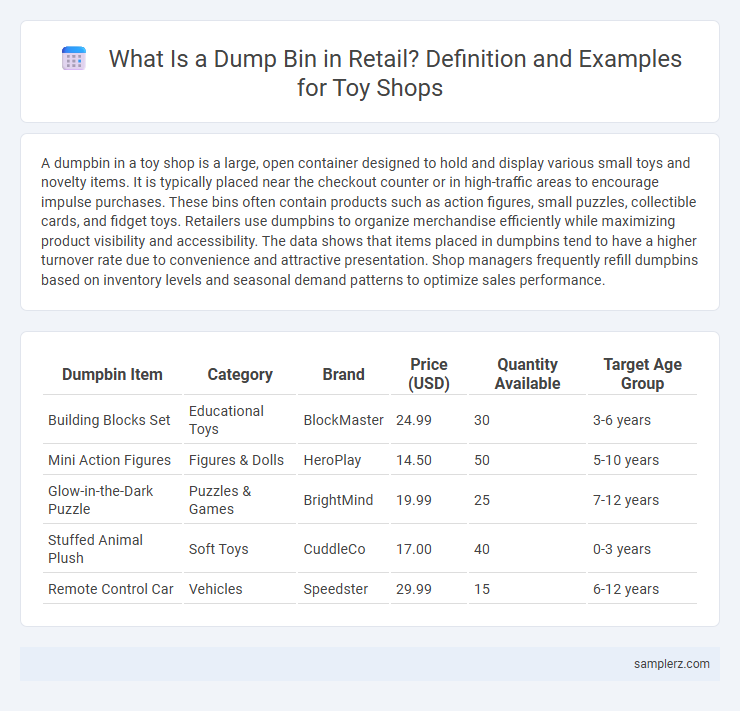Select the Mini Action Figures cell
Screen dimensions: 740x711
[x=112, y=460]
